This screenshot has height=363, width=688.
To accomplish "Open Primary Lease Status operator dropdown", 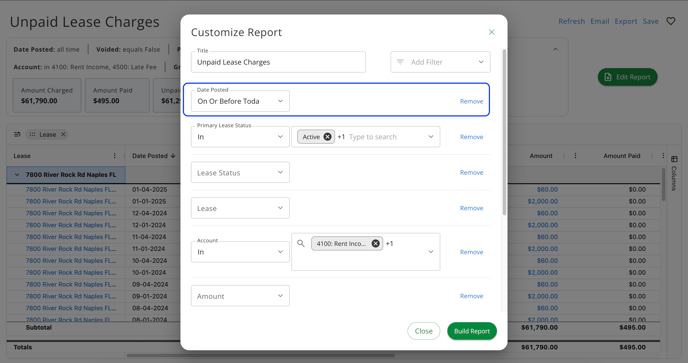I will 240,137.
